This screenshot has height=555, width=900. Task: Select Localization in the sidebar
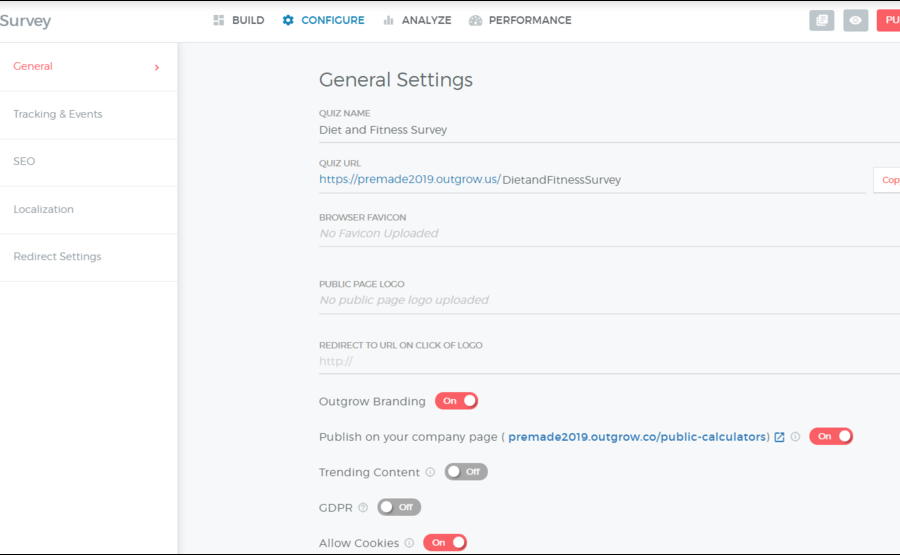coord(44,209)
